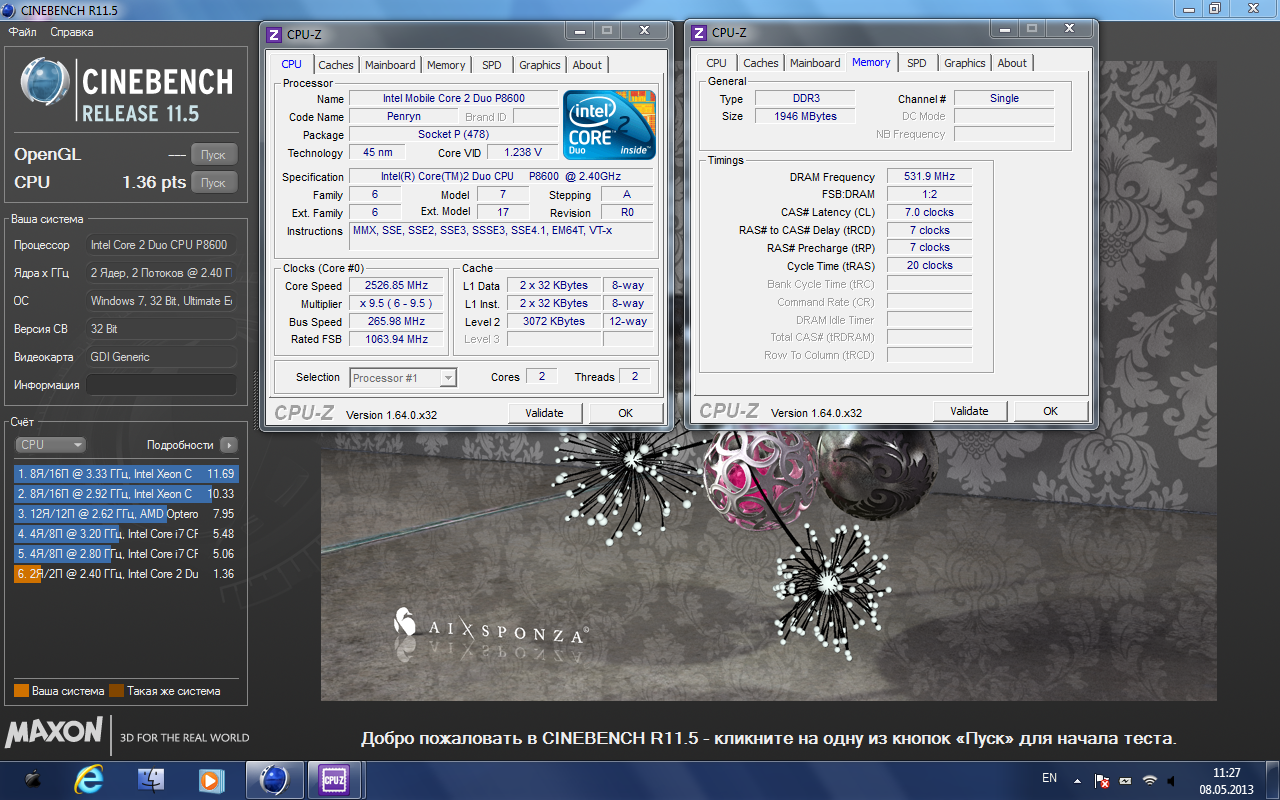Select ranking row 3 AMD Opteron 7.95
Screen dimensions: 1280x800
(126, 514)
